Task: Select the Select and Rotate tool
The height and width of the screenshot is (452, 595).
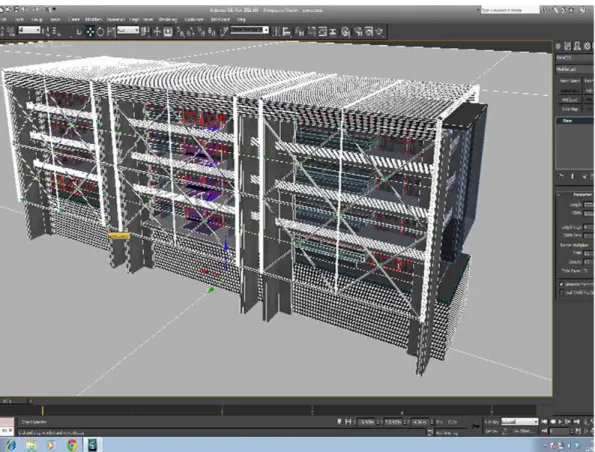Action: click(x=100, y=31)
